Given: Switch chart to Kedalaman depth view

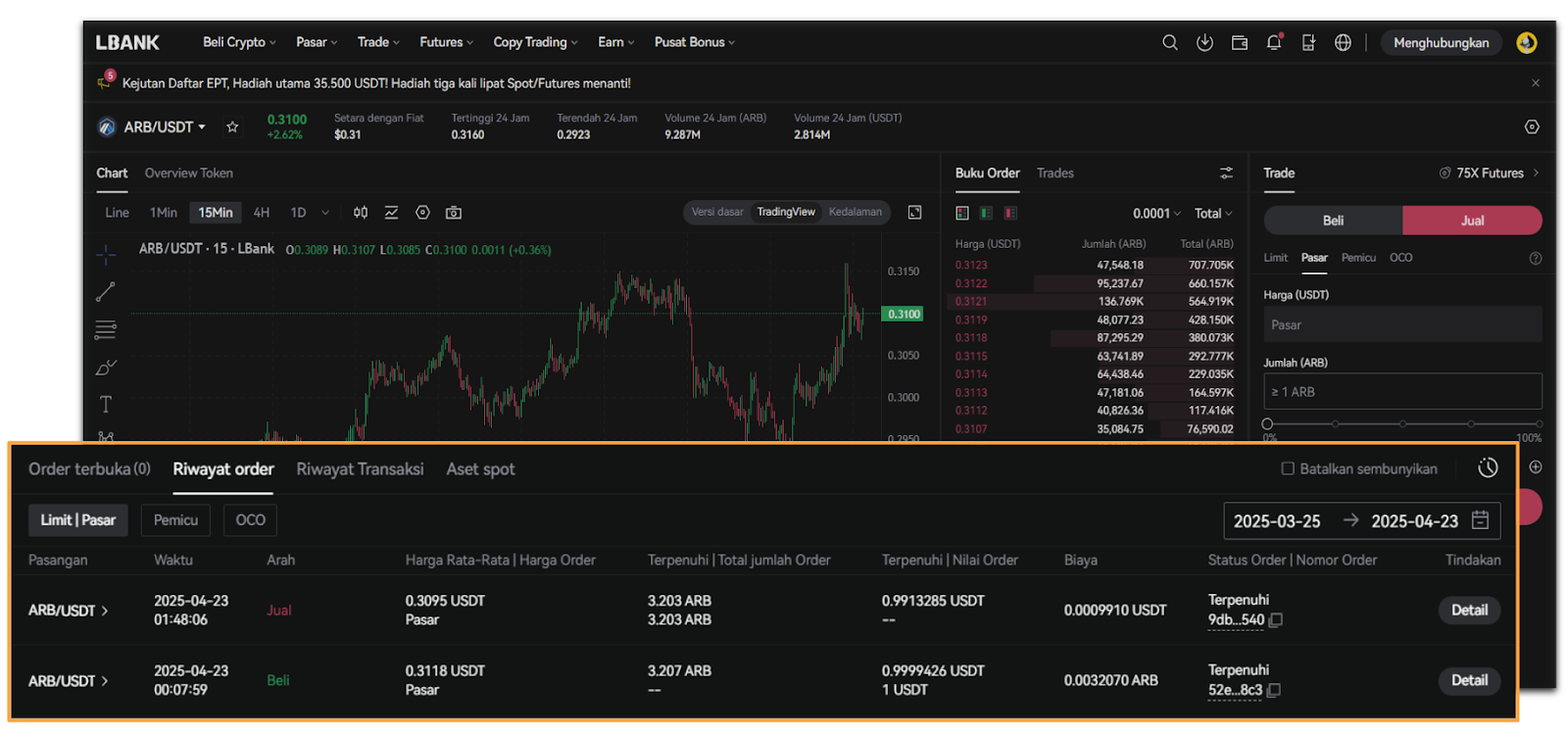Looking at the screenshot, I should click(856, 212).
